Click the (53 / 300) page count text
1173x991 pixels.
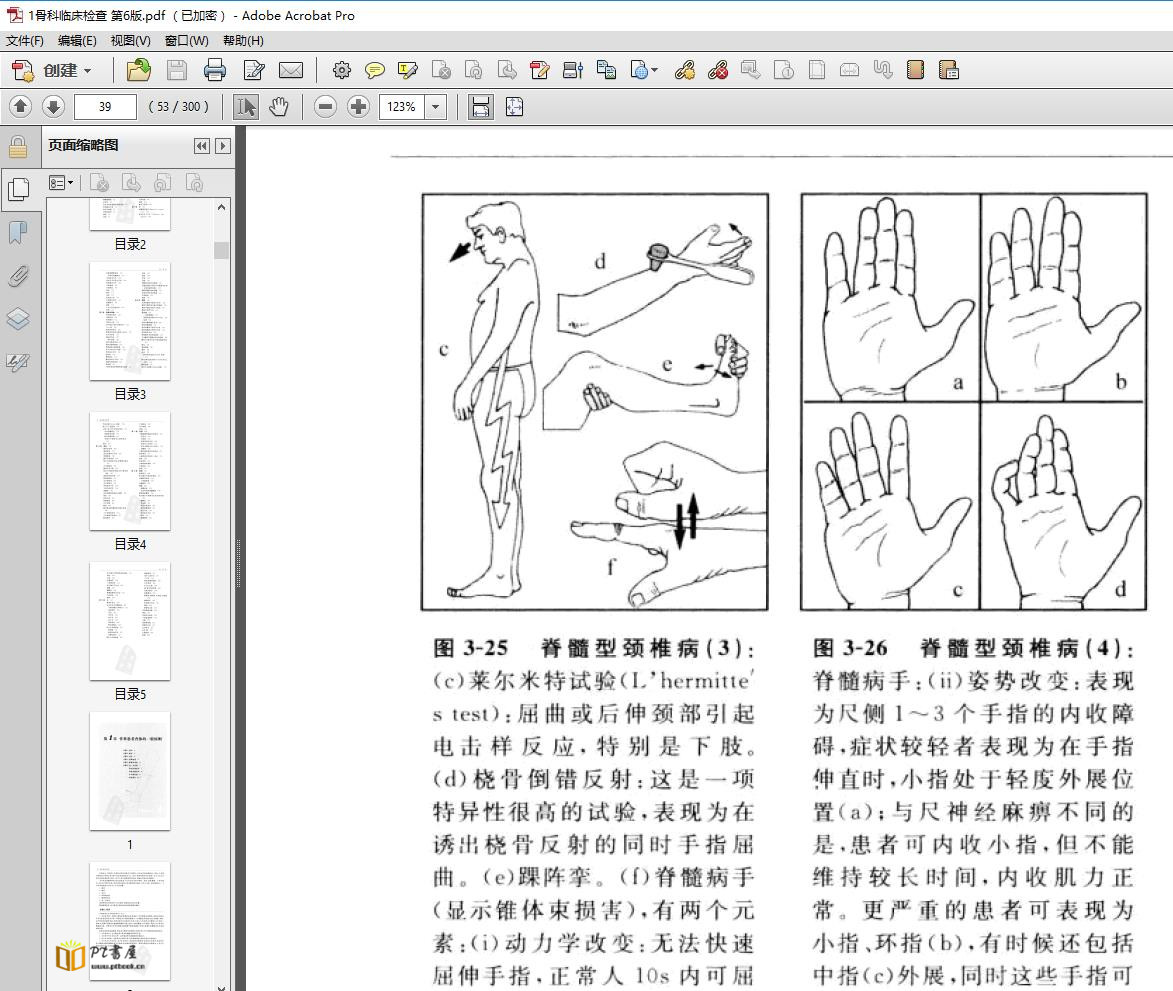pos(178,107)
